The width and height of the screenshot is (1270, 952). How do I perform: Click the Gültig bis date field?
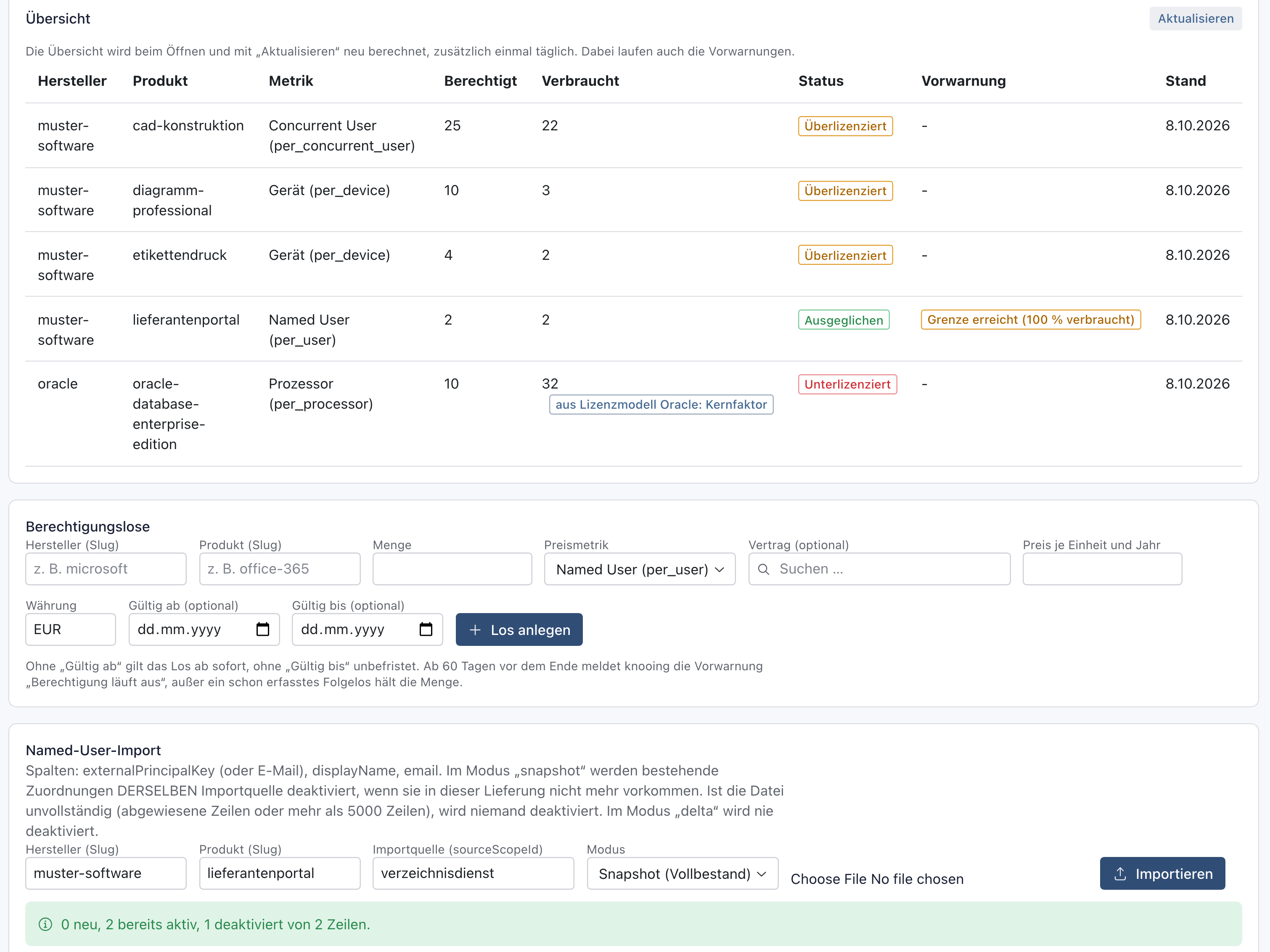[367, 629]
